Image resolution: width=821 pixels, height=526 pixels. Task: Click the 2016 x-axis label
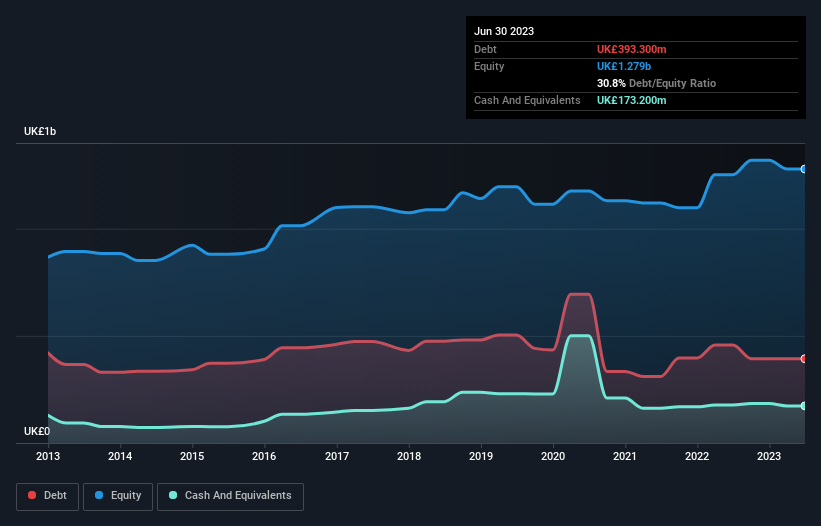(x=264, y=456)
